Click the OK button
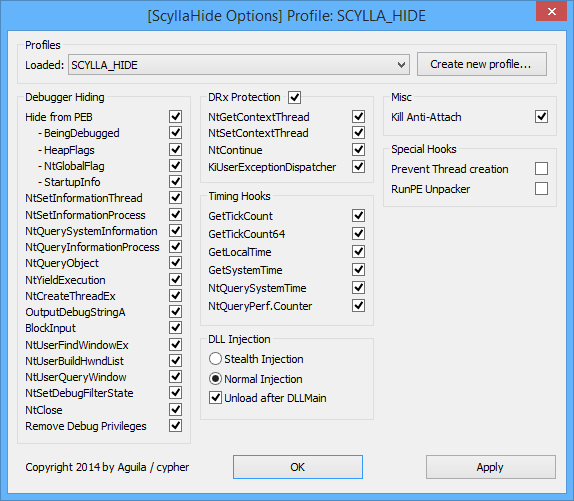574x501 pixels. [298, 467]
